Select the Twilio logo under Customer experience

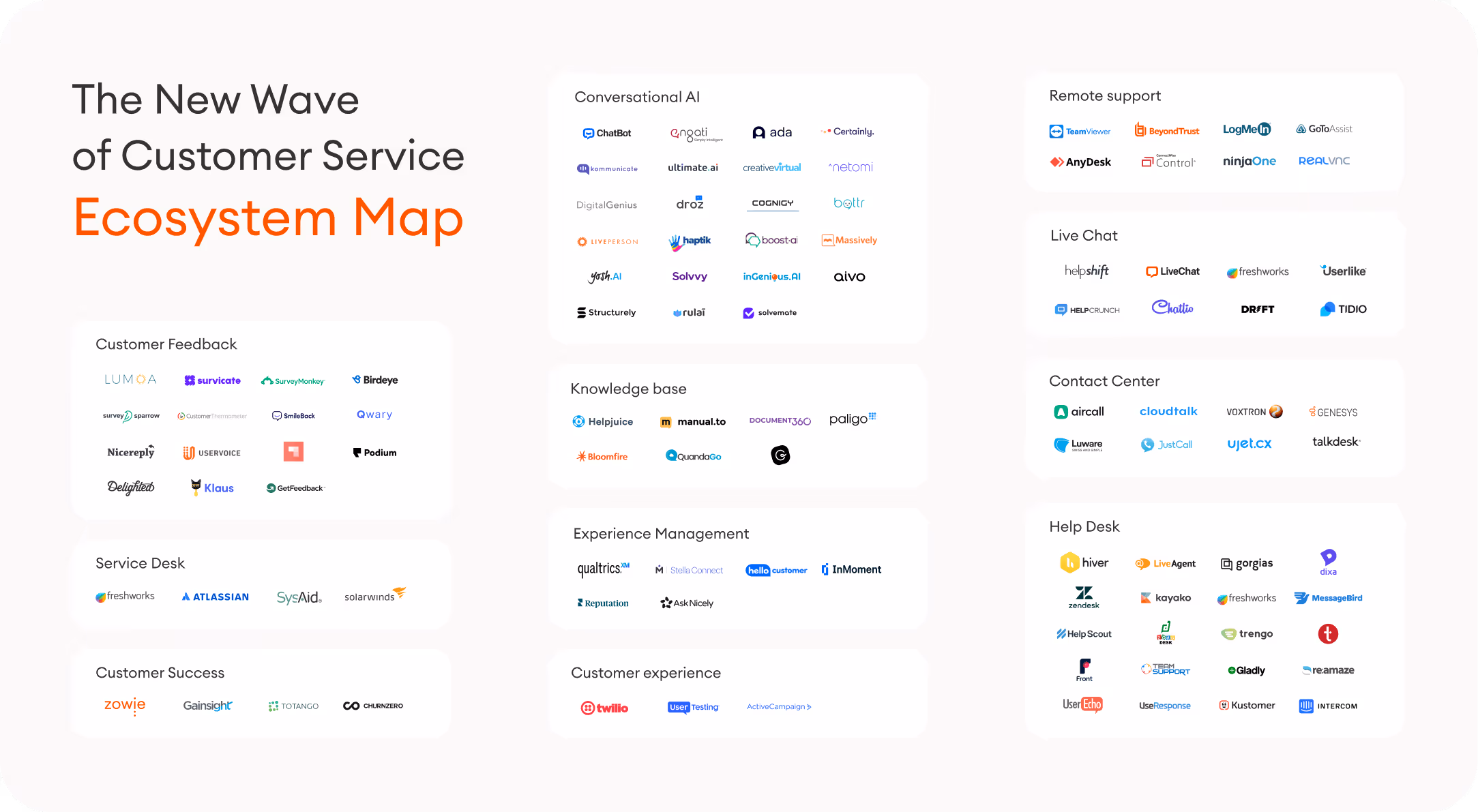coord(604,708)
